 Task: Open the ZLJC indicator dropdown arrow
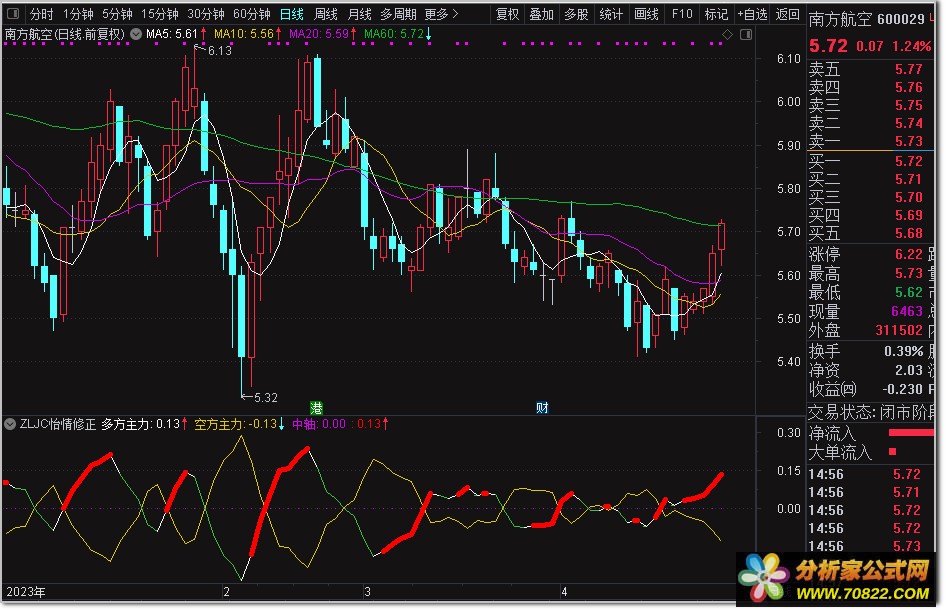[10, 424]
